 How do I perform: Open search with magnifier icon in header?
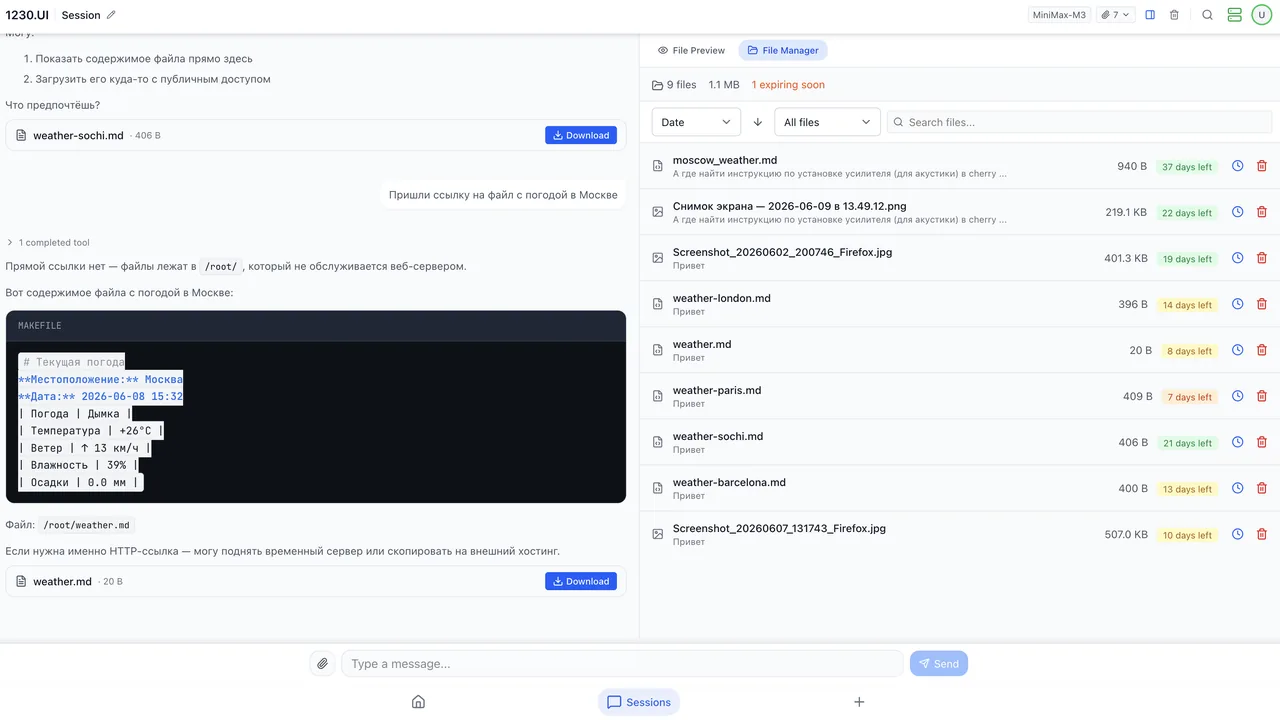[1207, 15]
